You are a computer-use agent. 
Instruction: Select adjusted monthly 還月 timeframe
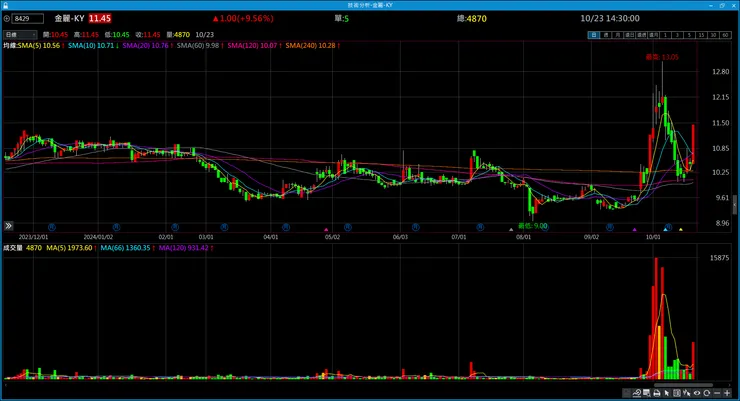(x=654, y=35)
